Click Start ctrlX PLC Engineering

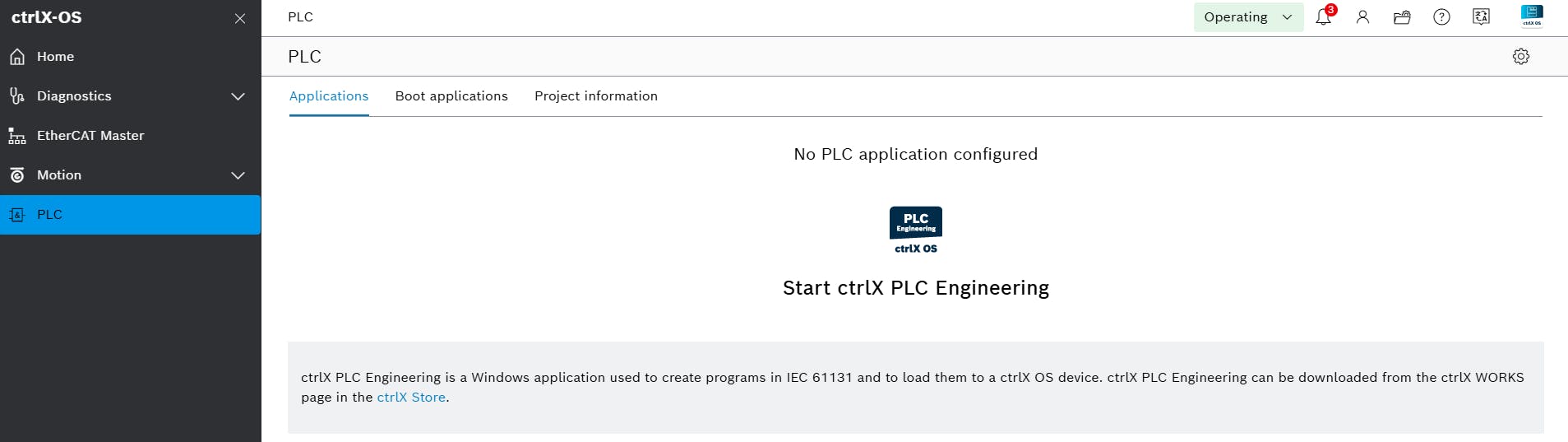click(x=916, y=288)
